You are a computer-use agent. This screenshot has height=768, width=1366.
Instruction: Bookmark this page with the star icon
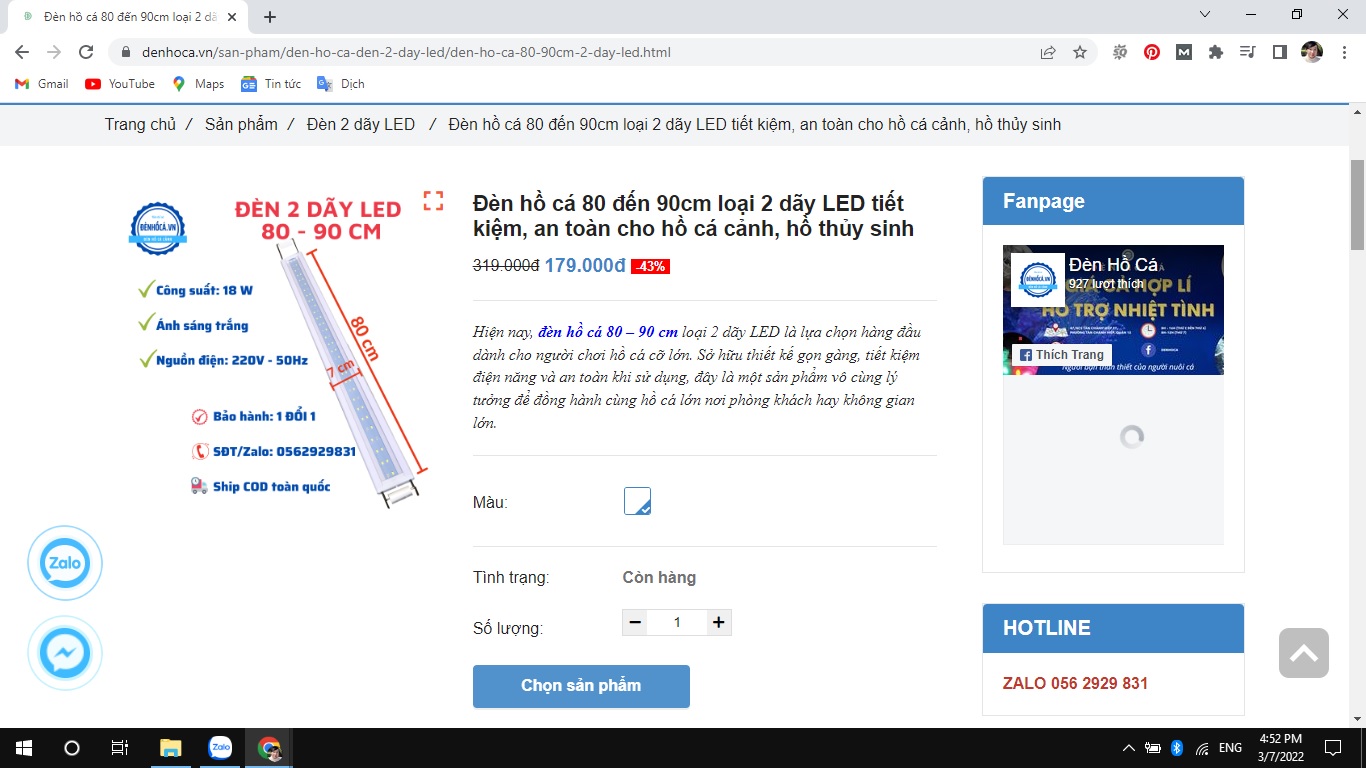(1080, 52)
